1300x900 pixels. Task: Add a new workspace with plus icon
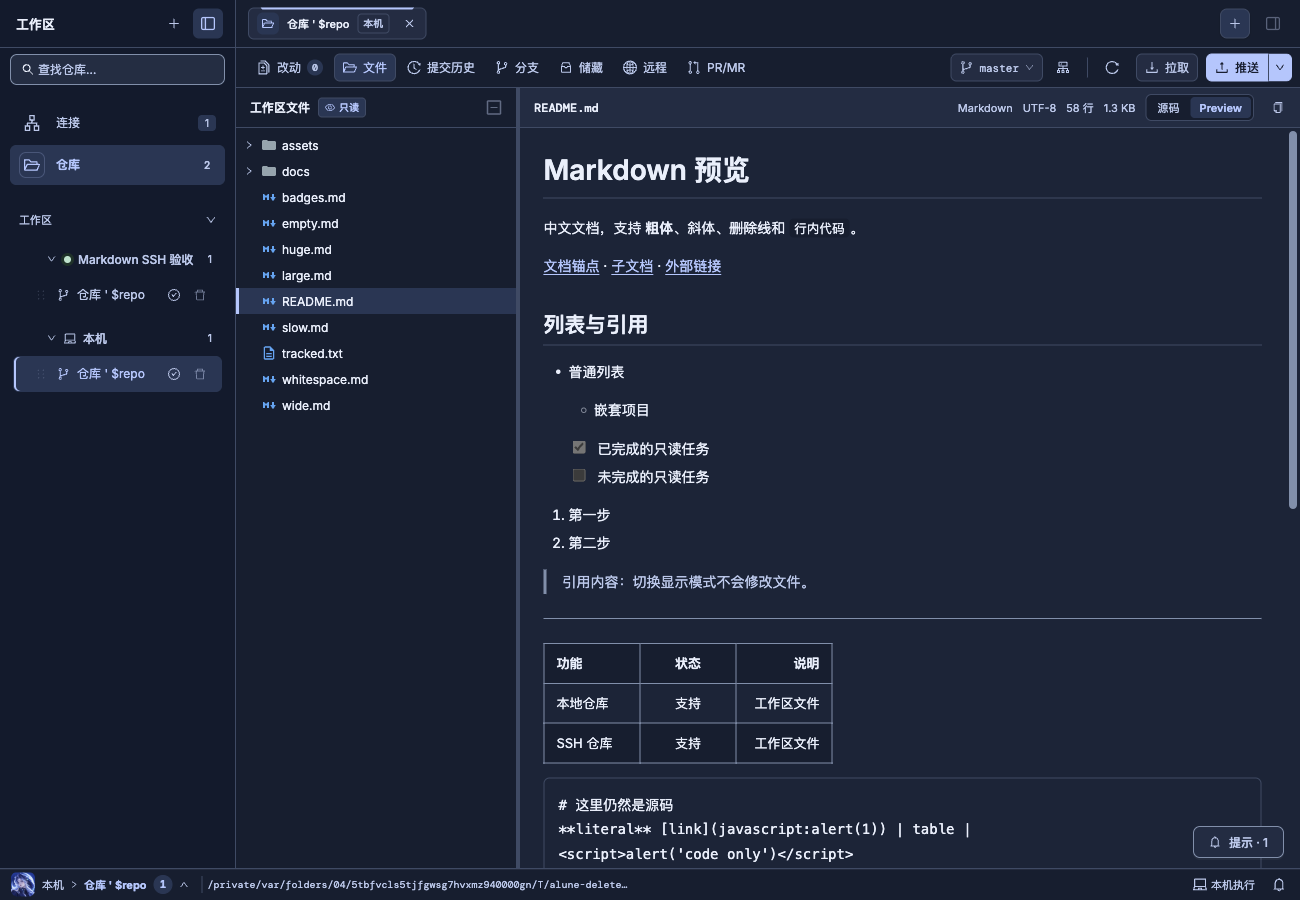174,23
